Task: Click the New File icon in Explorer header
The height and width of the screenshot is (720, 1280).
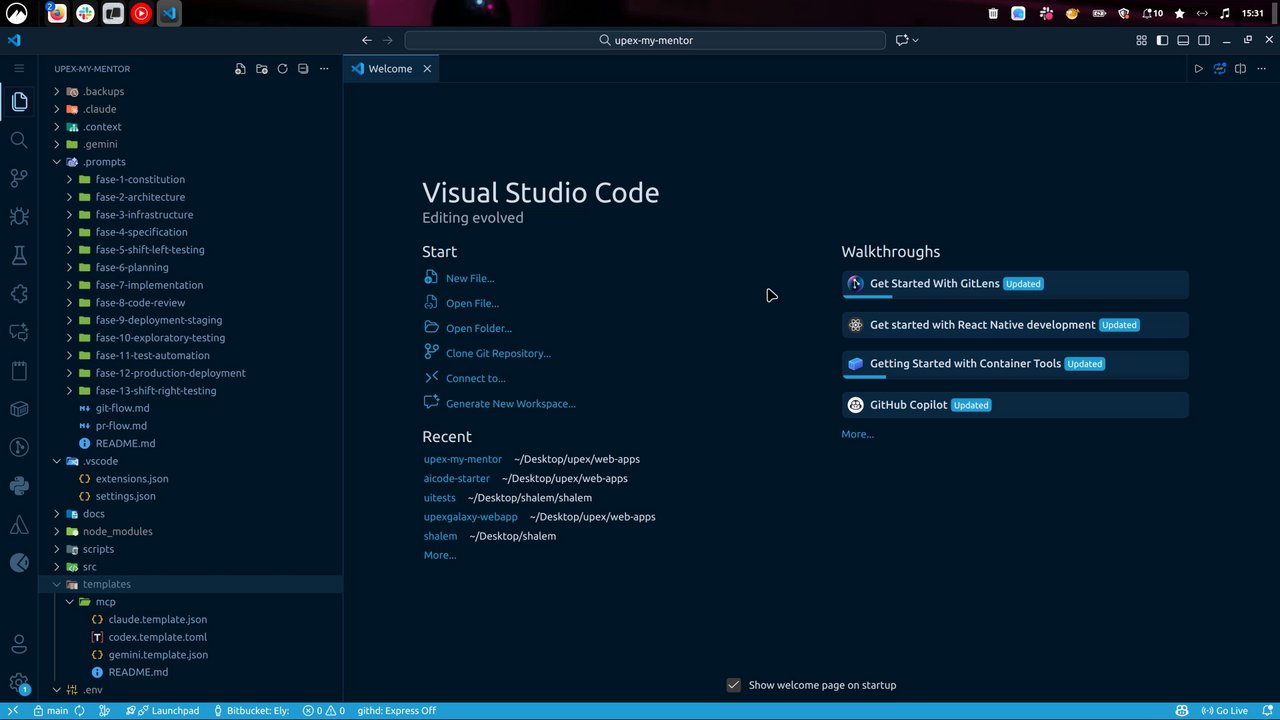Action: pyautogui.click(x=240, y=69)
